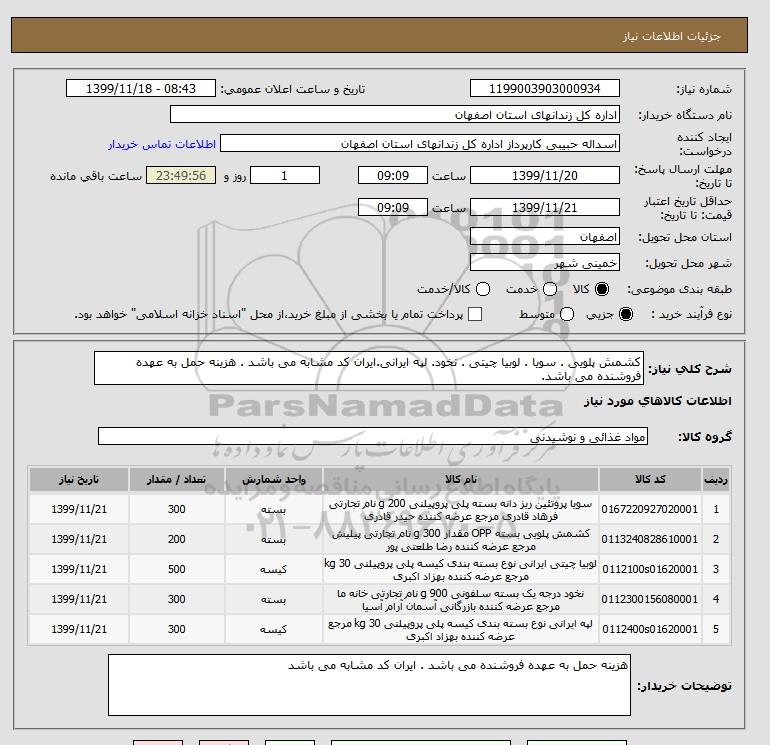Click raisin product name in row 2
The image size is (770, 745).
[x=461, y=540]
